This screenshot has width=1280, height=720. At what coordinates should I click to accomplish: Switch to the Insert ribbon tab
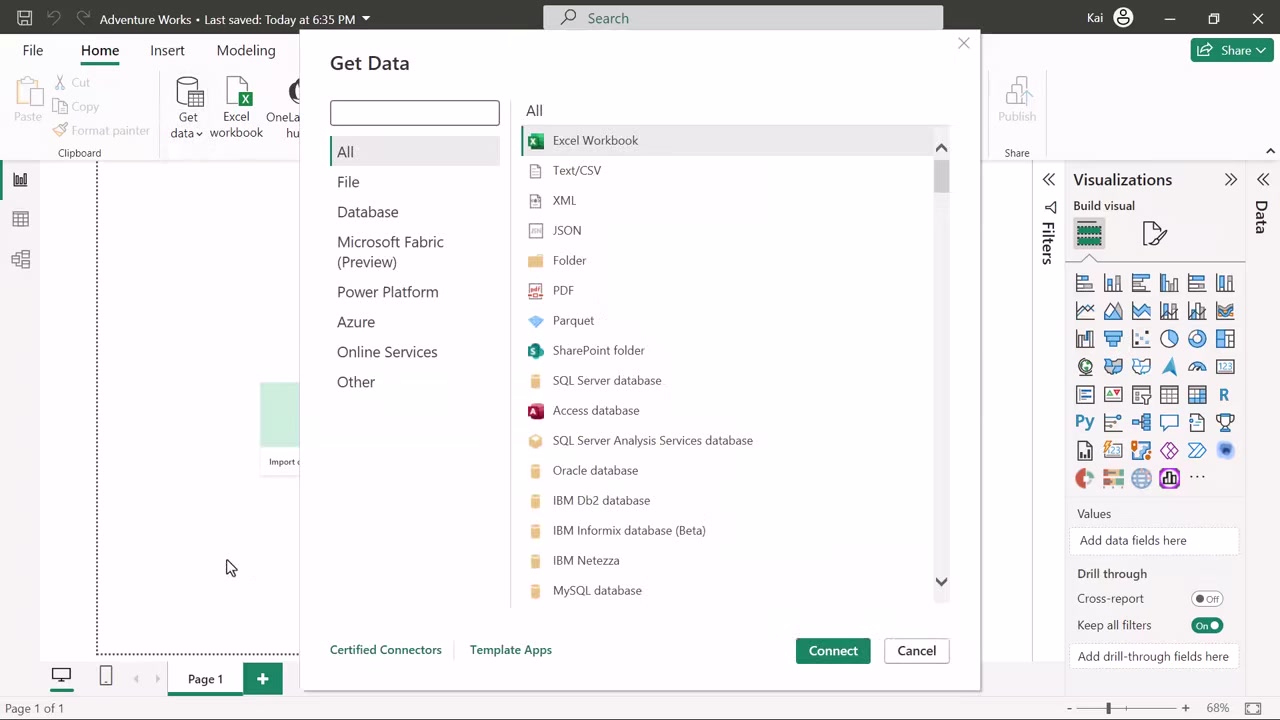167,50
